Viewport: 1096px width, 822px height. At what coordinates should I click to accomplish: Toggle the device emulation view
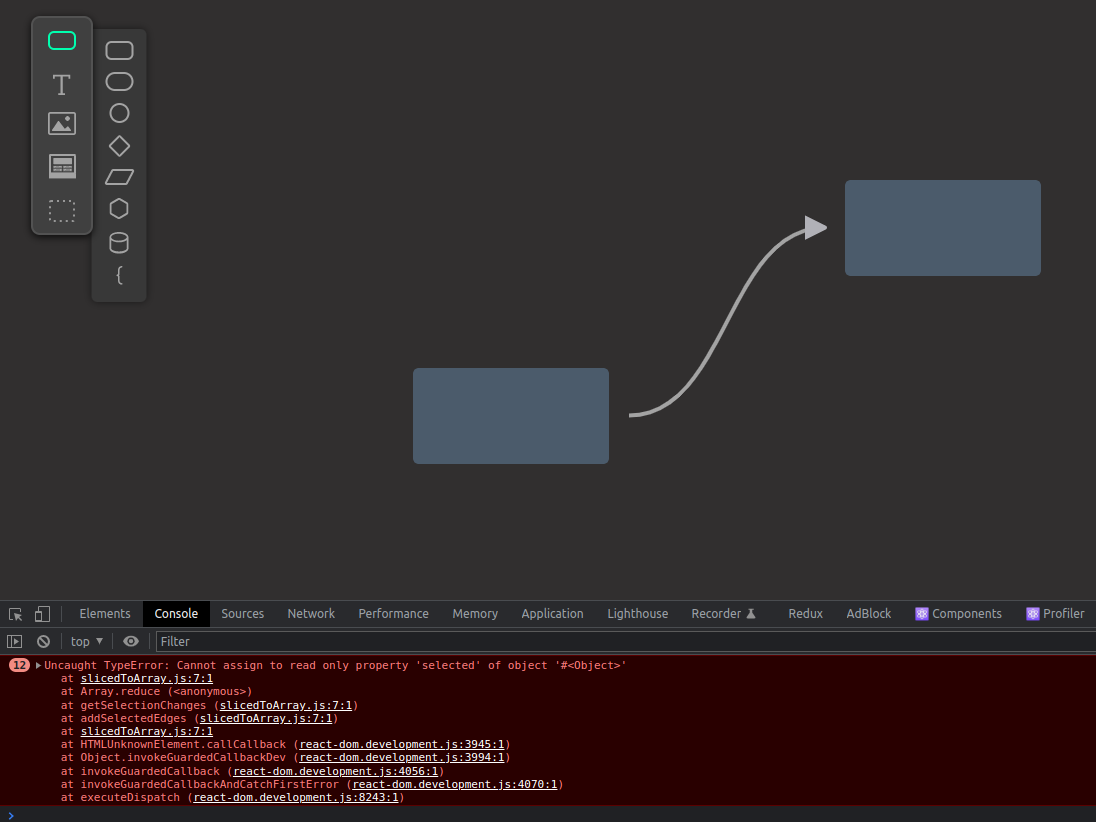point(41,613)
